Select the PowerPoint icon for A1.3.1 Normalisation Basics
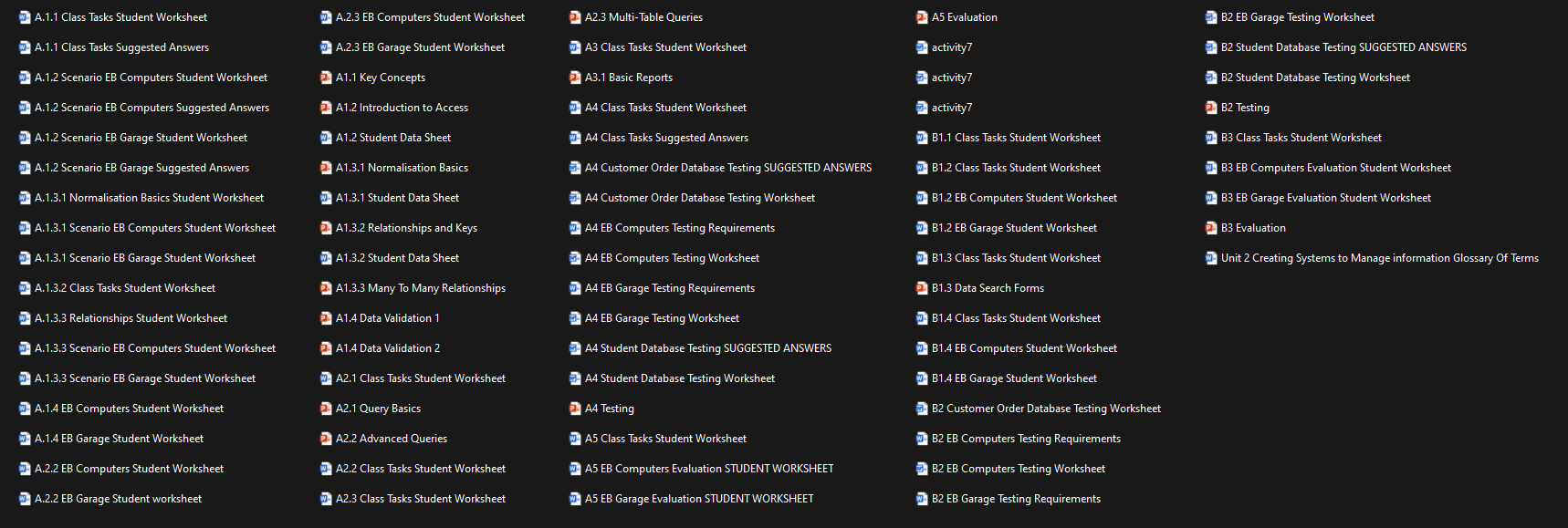Screen dimensions: 1568x528 click(326, 168)
